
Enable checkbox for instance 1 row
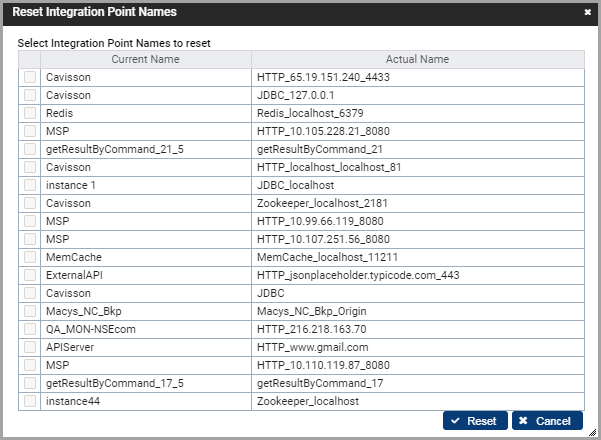30,185
